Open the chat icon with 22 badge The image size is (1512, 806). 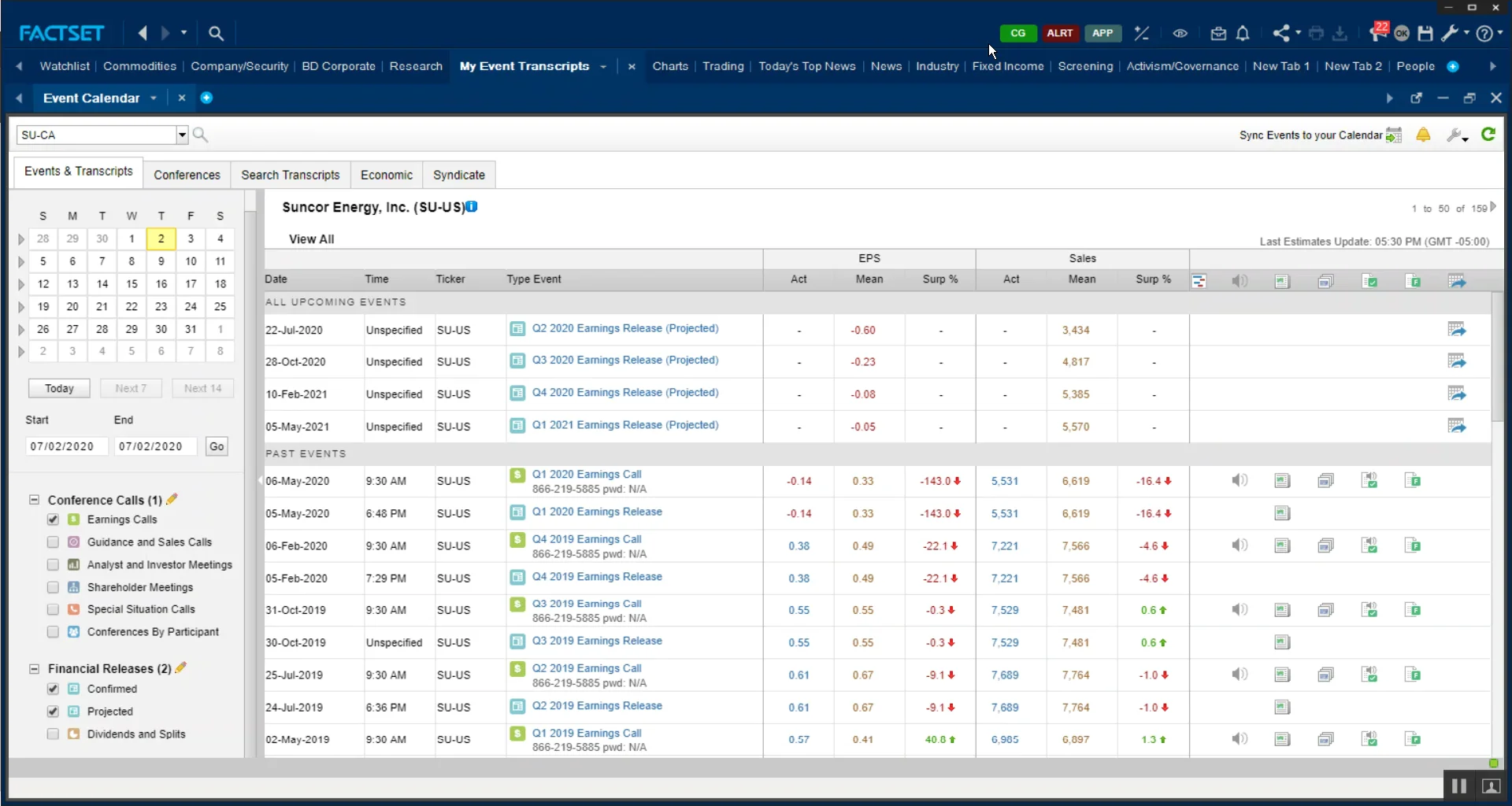point(1378,31)
